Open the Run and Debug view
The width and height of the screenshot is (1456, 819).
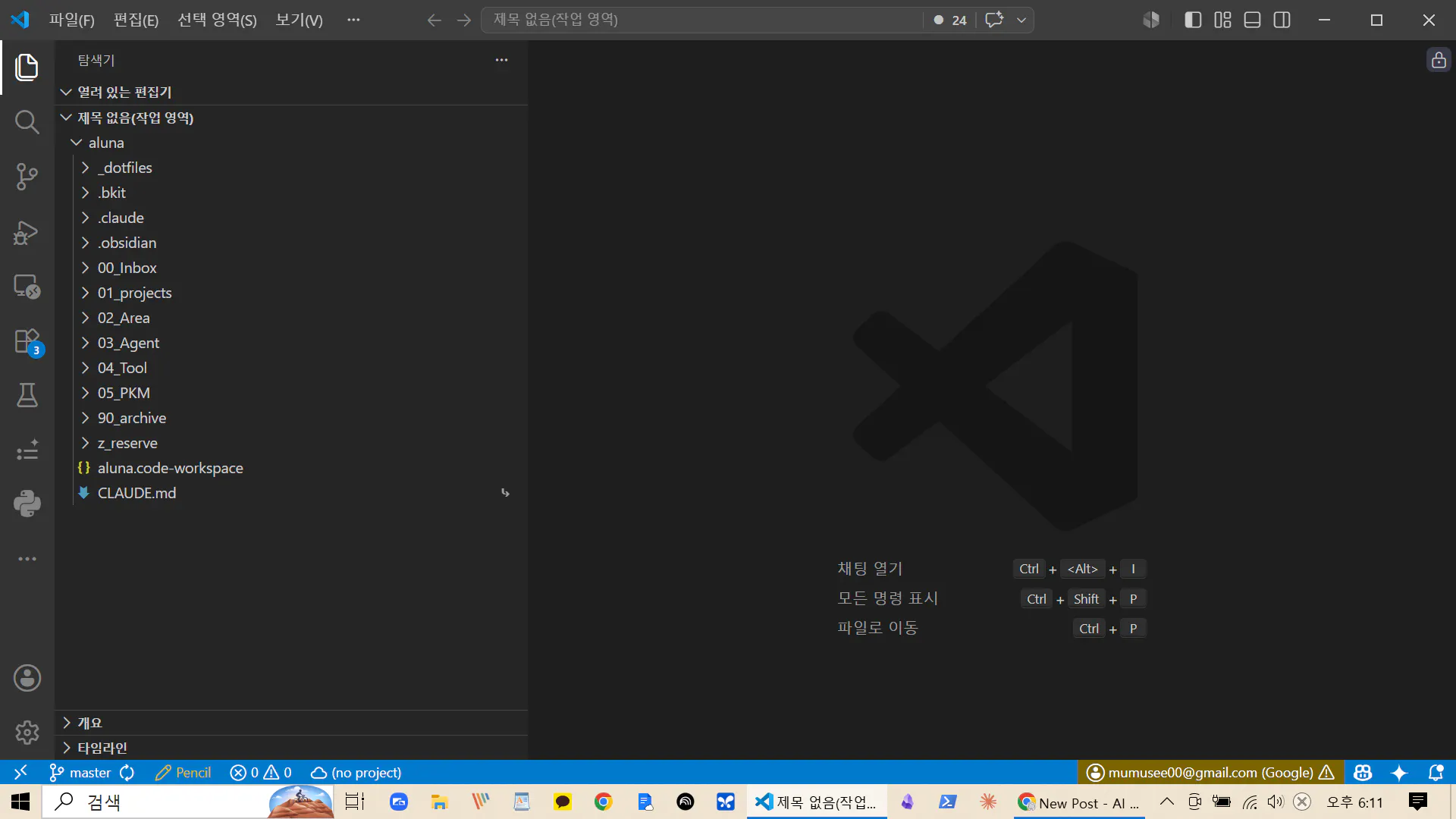point(27,232)
